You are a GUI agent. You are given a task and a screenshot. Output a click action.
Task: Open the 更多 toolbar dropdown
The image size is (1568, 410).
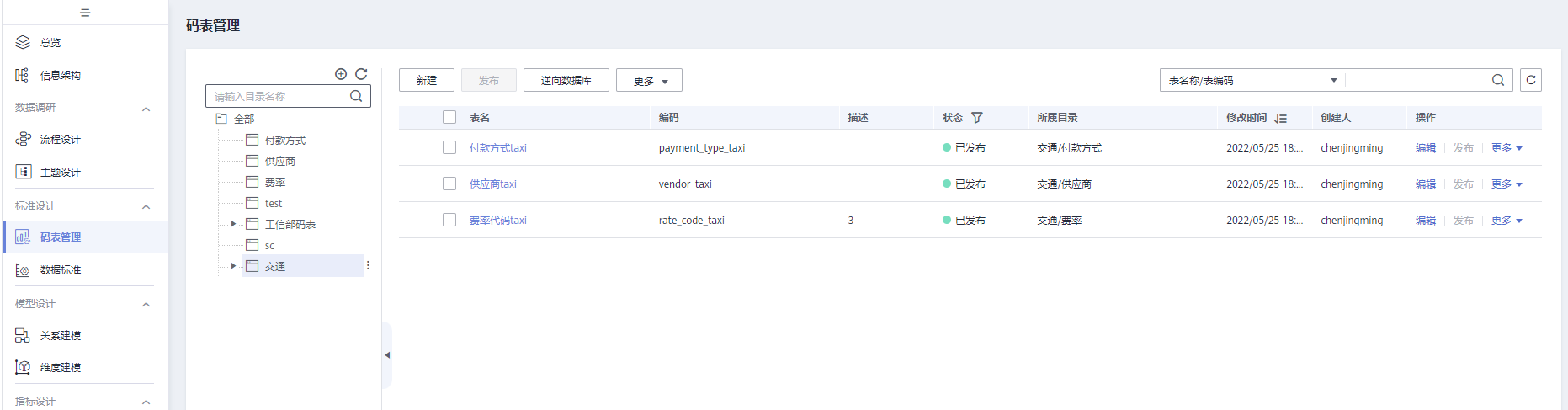click(x=649, y=81)
